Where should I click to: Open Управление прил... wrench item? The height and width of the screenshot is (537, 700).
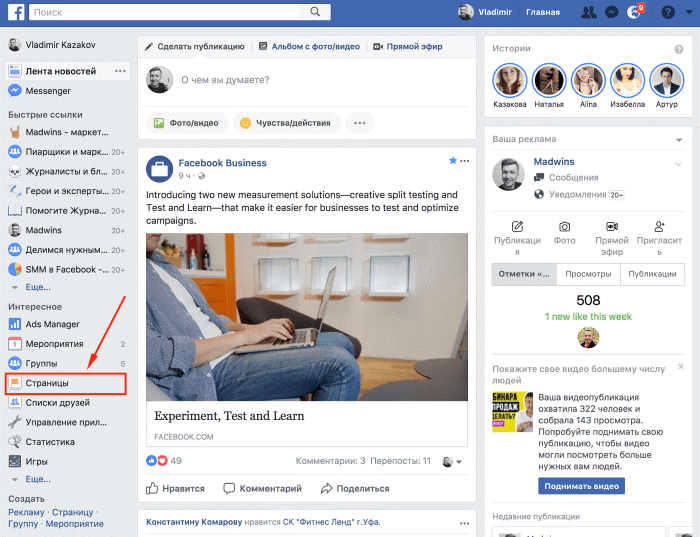tap(58, 422)
